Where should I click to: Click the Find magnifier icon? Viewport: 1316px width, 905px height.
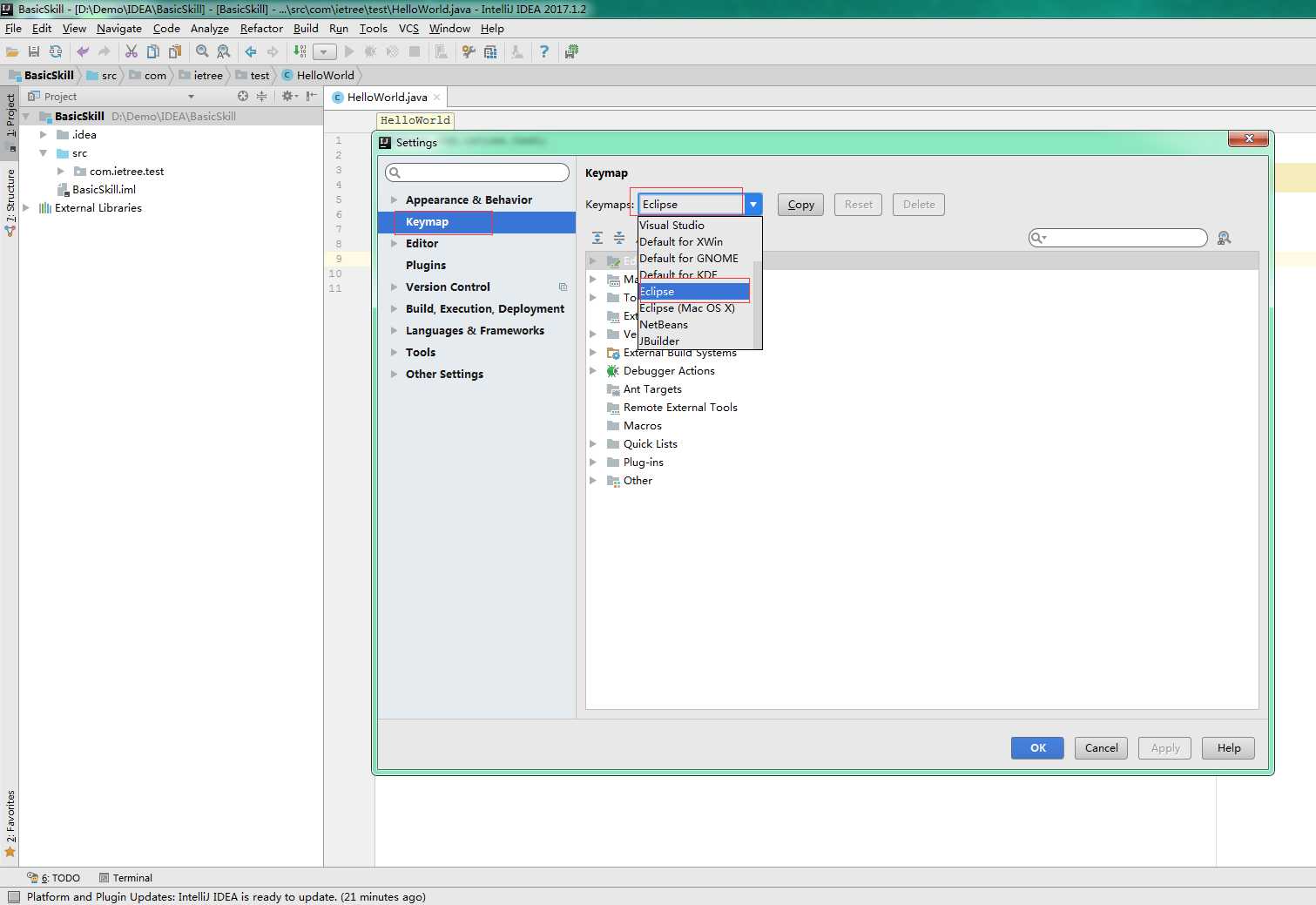202,52
